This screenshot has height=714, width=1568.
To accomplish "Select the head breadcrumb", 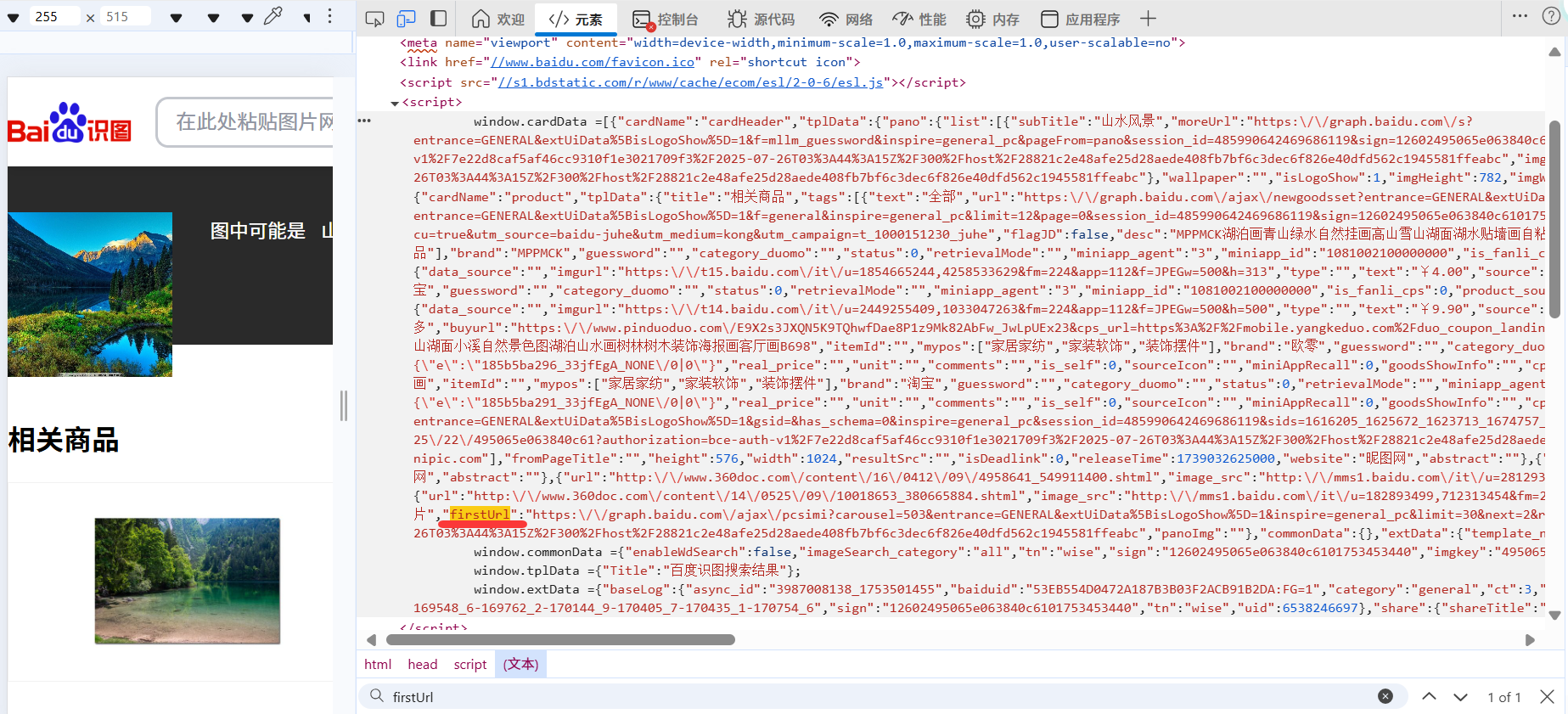I will tap(423, 664).
